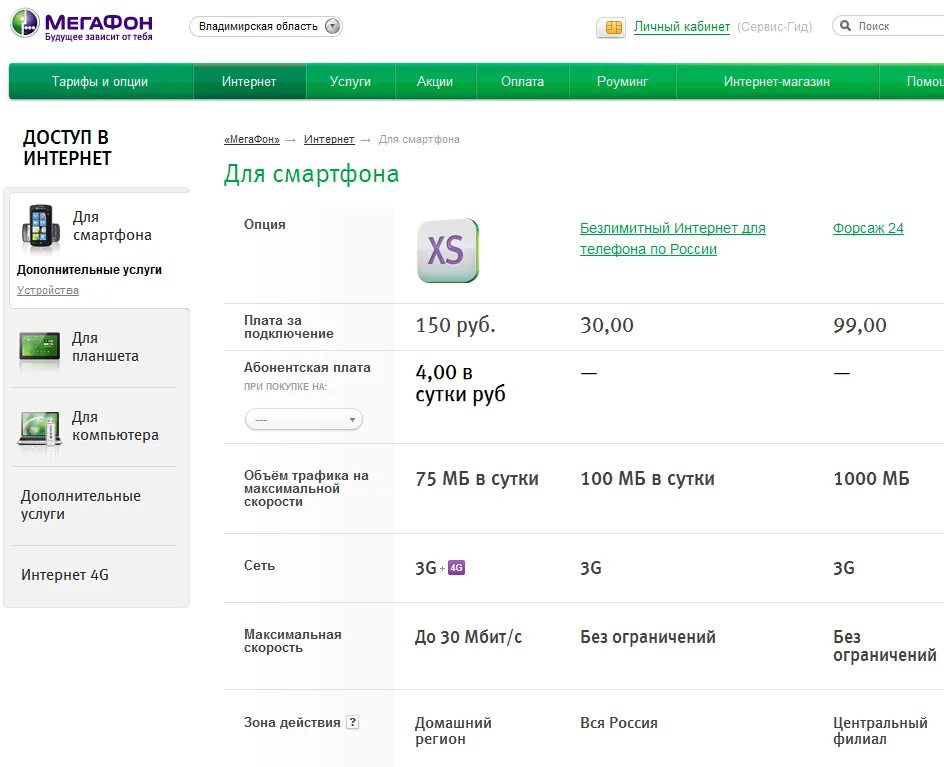The height and width of the screenshot is (767, 944).
Task: Open Дополнительные услуги in lower sidebar
Action: point(81,505)
